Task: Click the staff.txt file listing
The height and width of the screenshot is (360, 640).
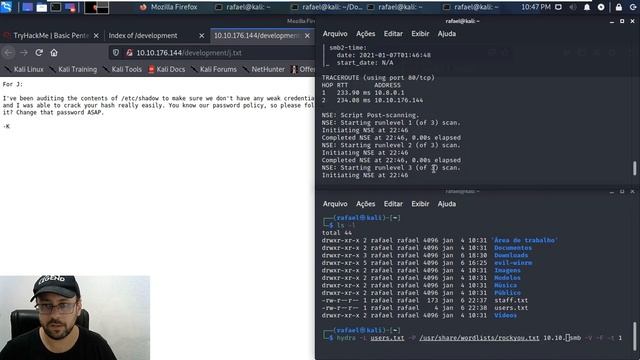Action: [x=511, y=300]
